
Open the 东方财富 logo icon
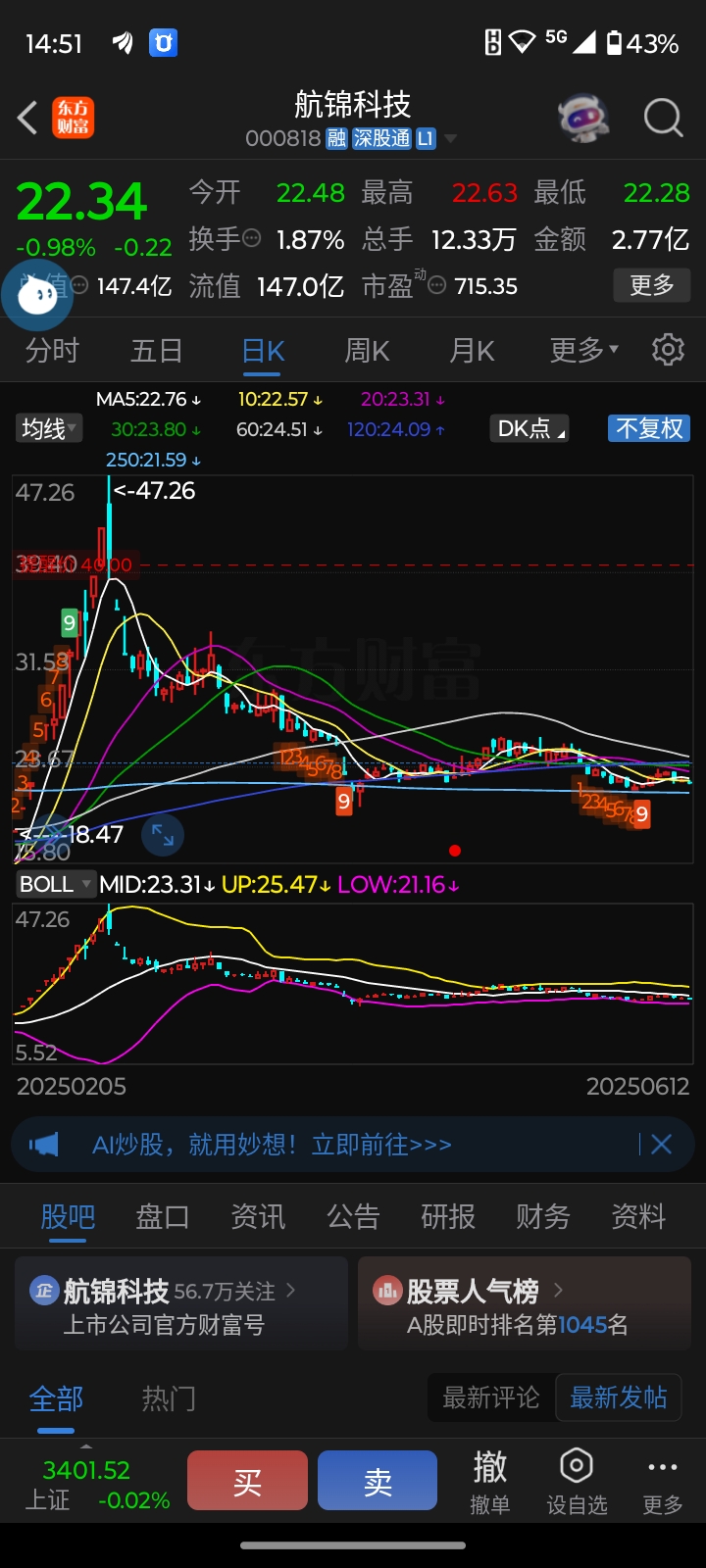click(x=74, y=118)
